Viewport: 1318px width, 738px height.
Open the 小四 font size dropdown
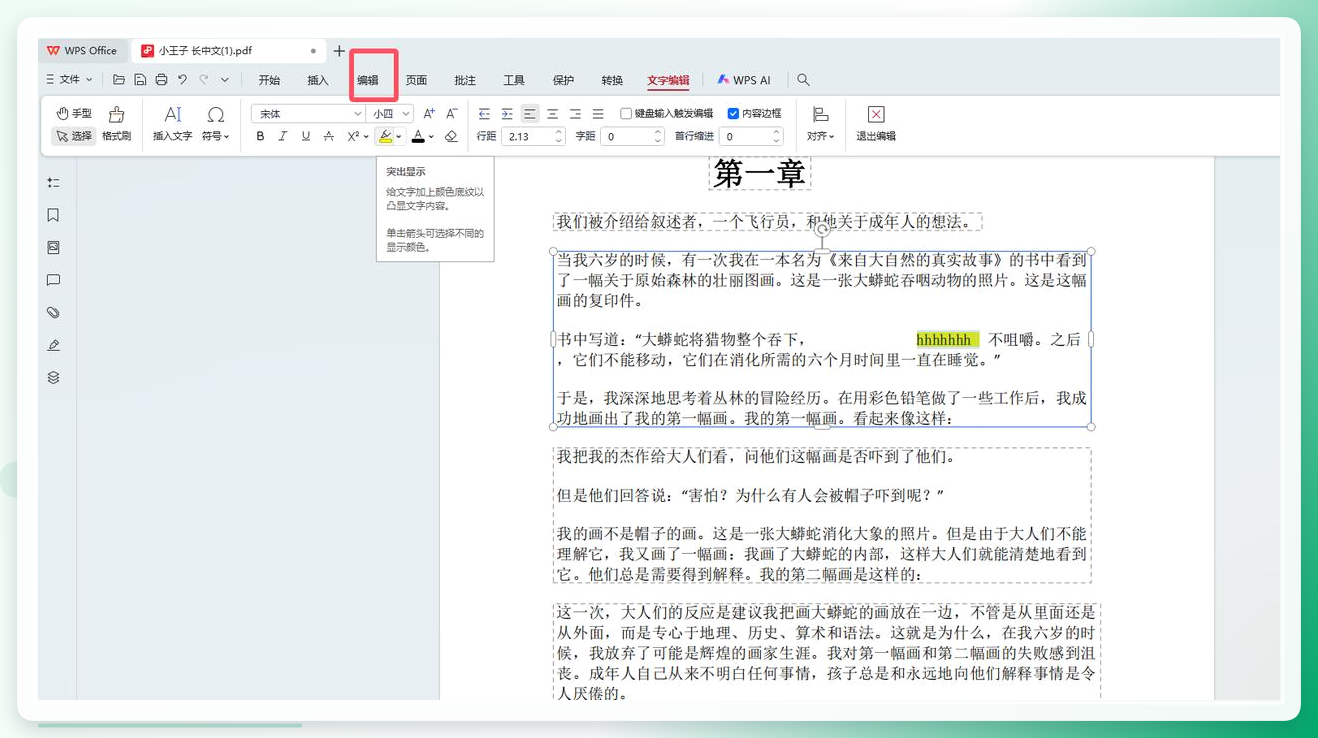coord(406,114)
